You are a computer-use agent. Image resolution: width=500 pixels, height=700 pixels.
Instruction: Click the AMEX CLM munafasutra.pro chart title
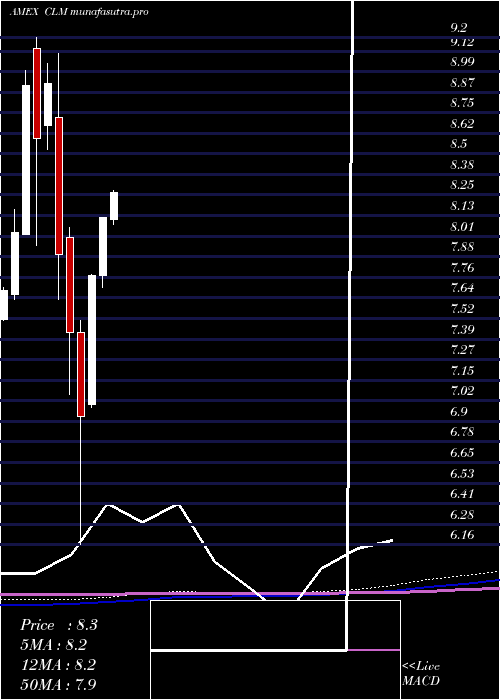coord(79,12)
